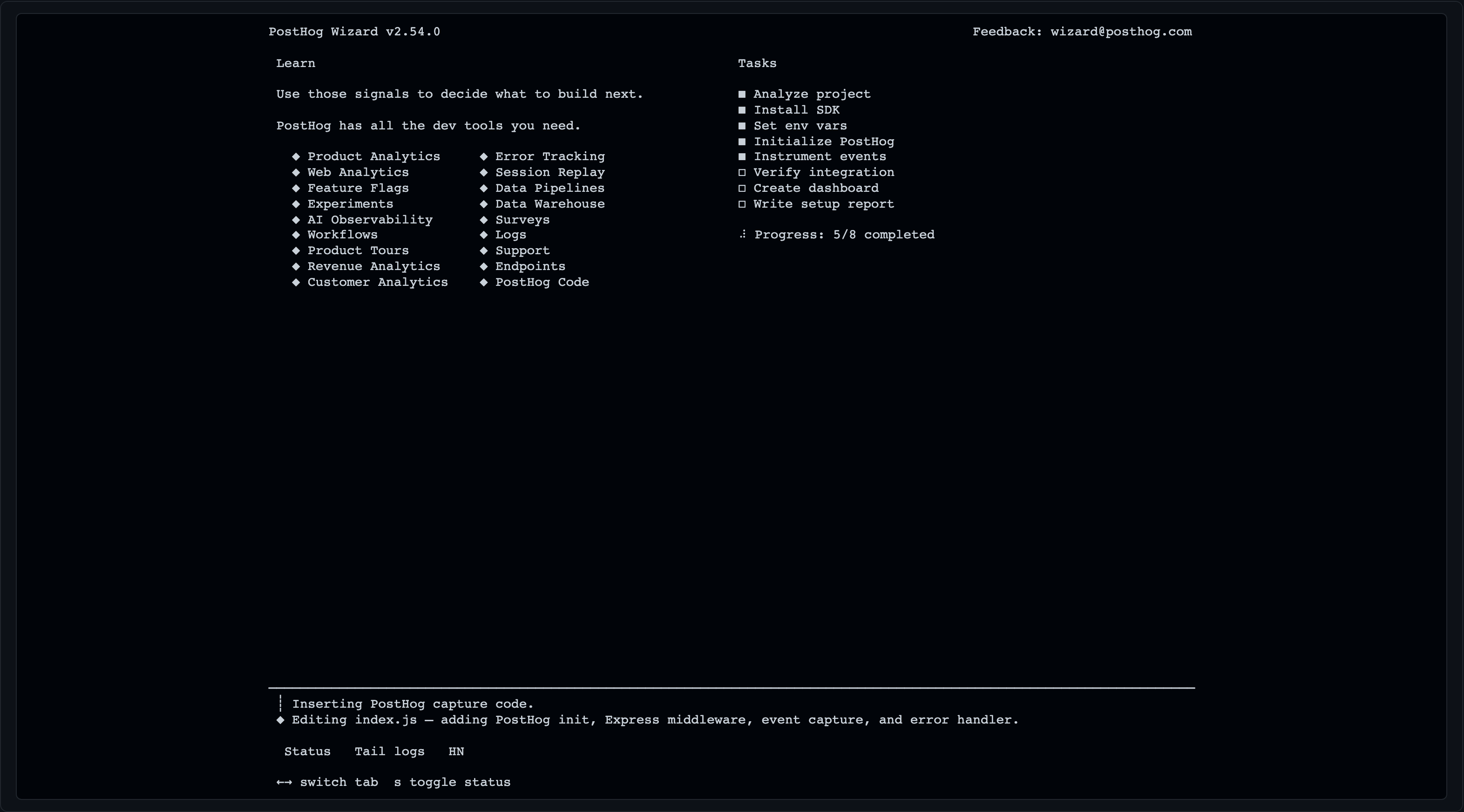Click the AI Observability label

370,220
